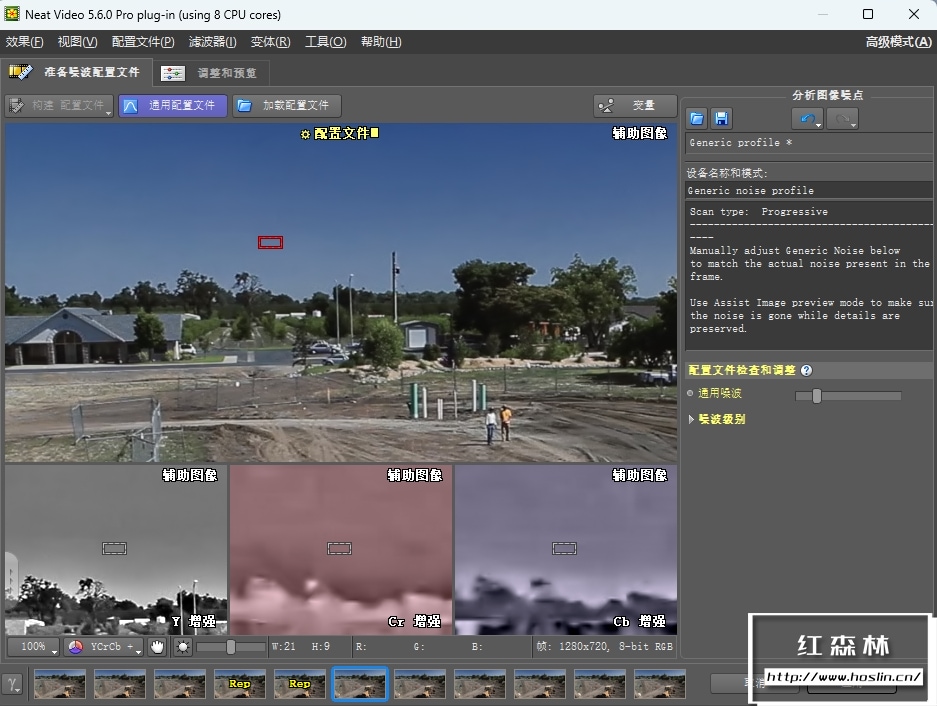The height and width of the screenshot is (706, 937).
Task: Click the brightness sun icon
Action: [x=182, y=647]
